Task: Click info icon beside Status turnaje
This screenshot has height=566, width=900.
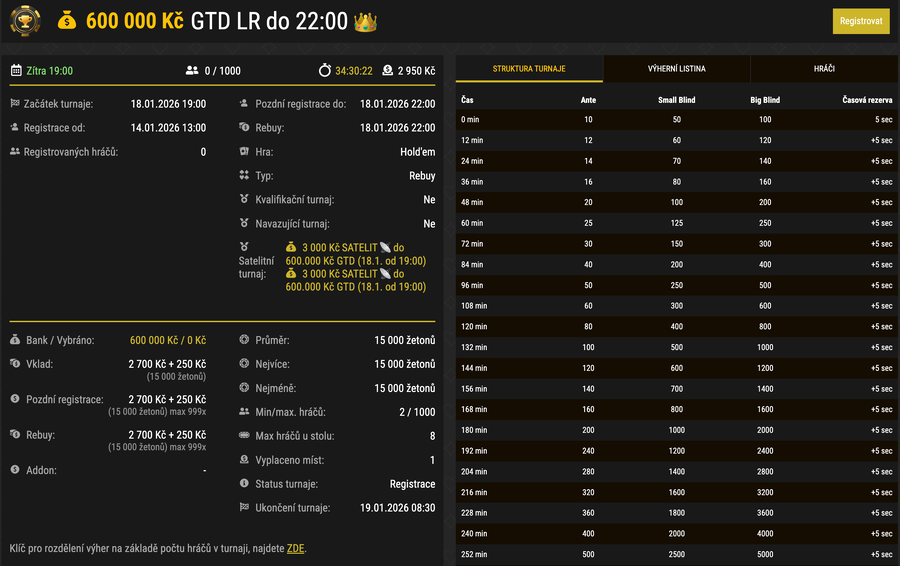Action: tap(244, 483)
